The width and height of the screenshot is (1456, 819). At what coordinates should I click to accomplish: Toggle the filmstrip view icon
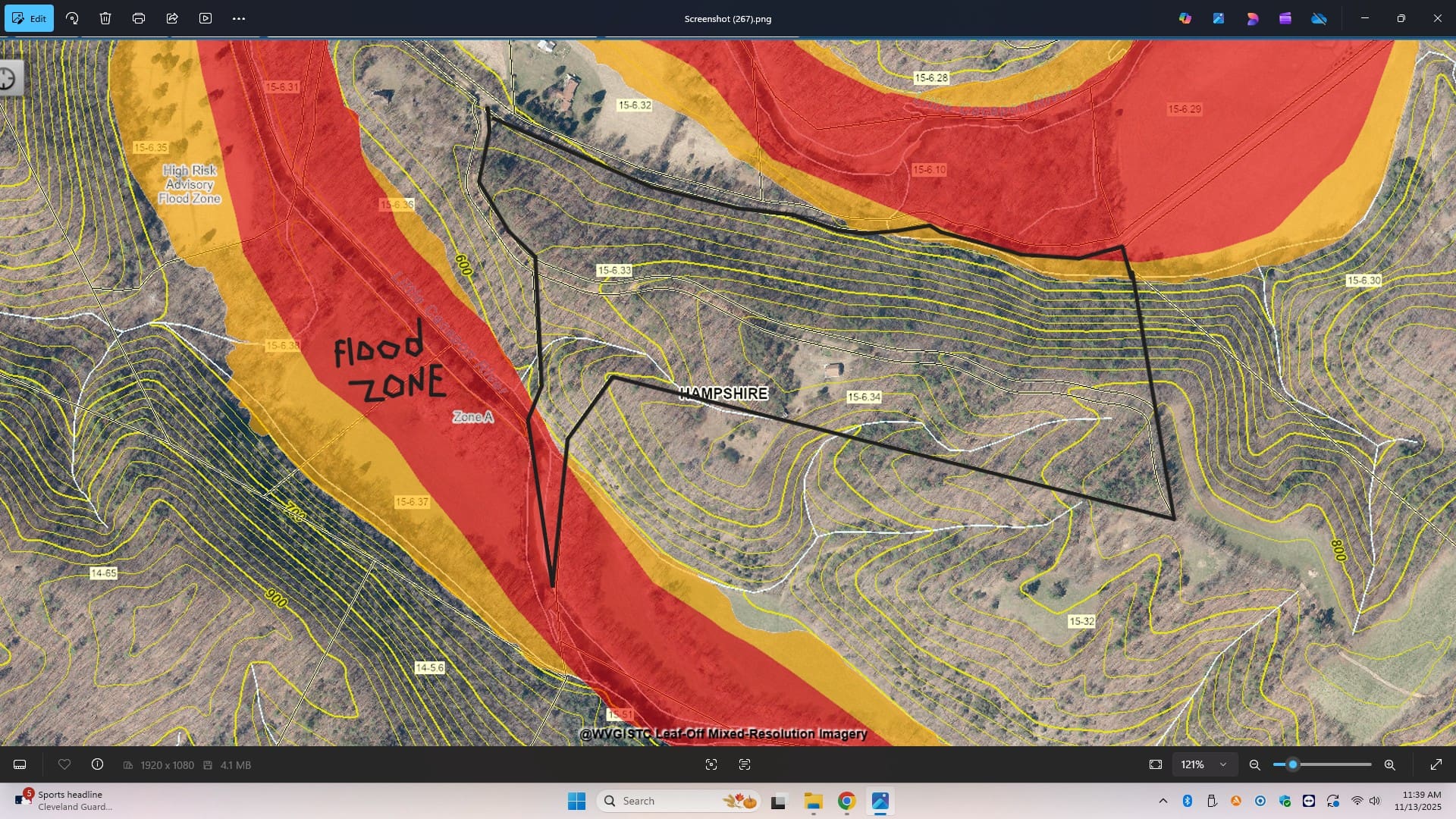point(20,764)
